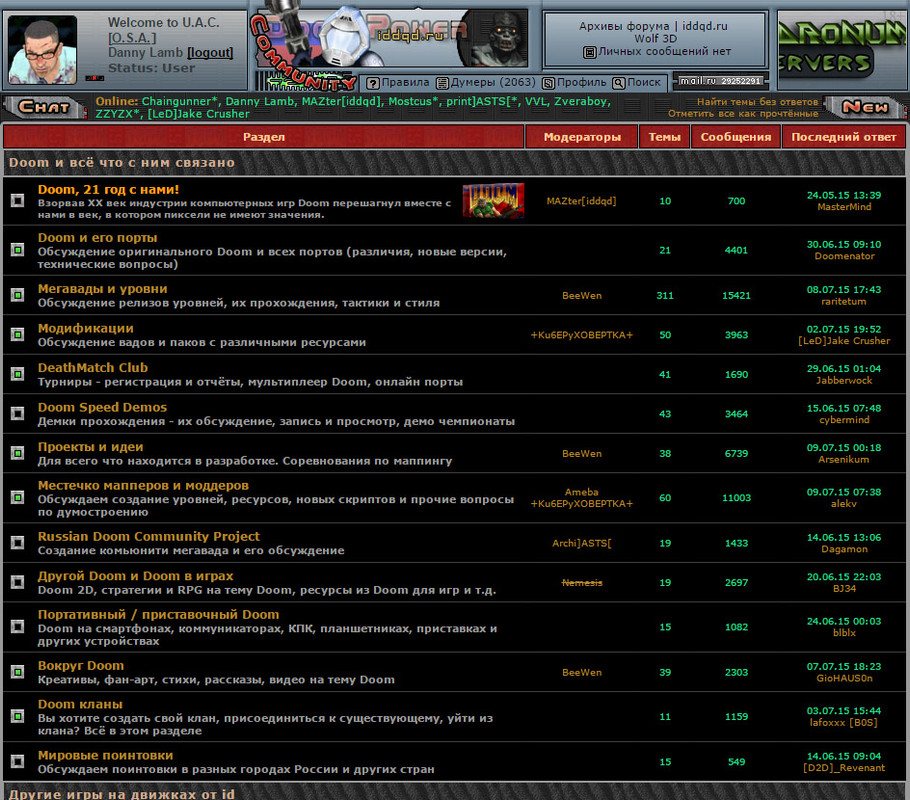Open forum Местечко мапперов и моддеров

pos(143,485)
